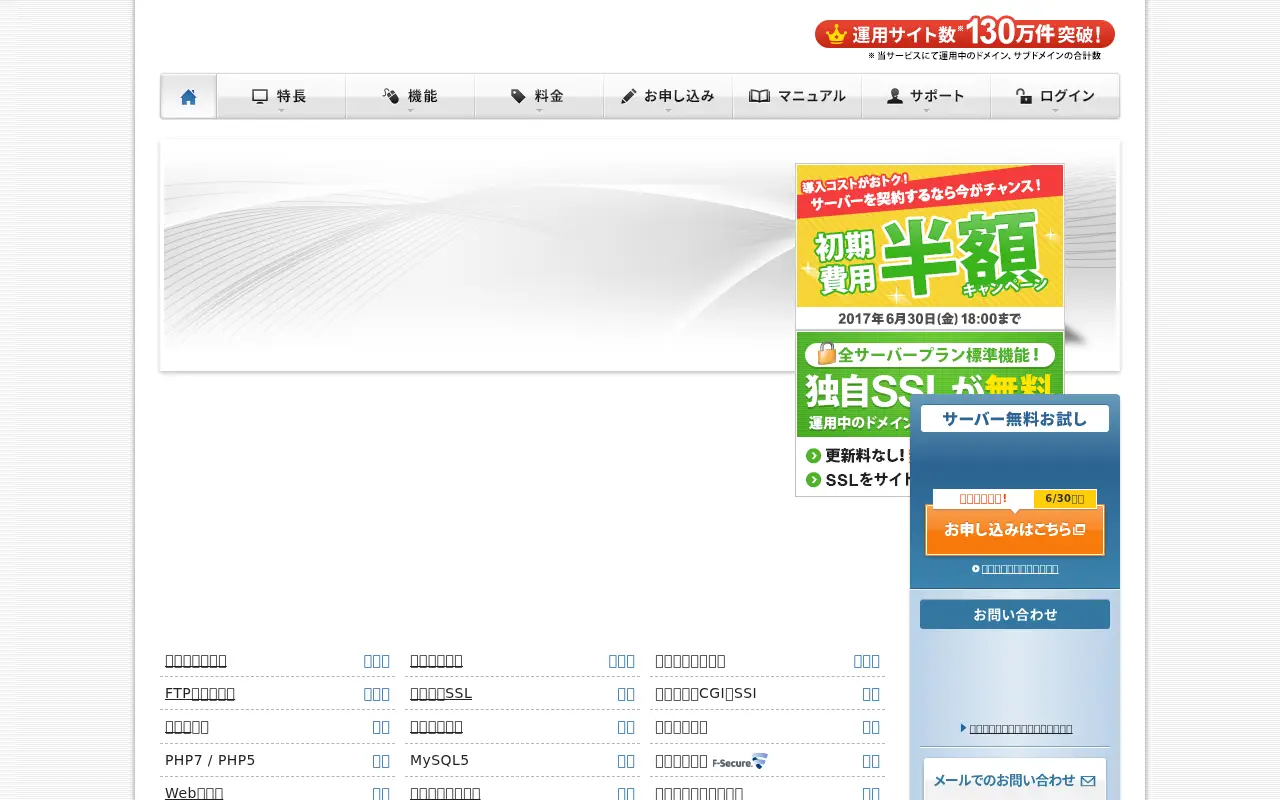The image size is (1280, 800).
Task: Click the サーバー無料お試し heading
Action: (x=1015, y=419)
